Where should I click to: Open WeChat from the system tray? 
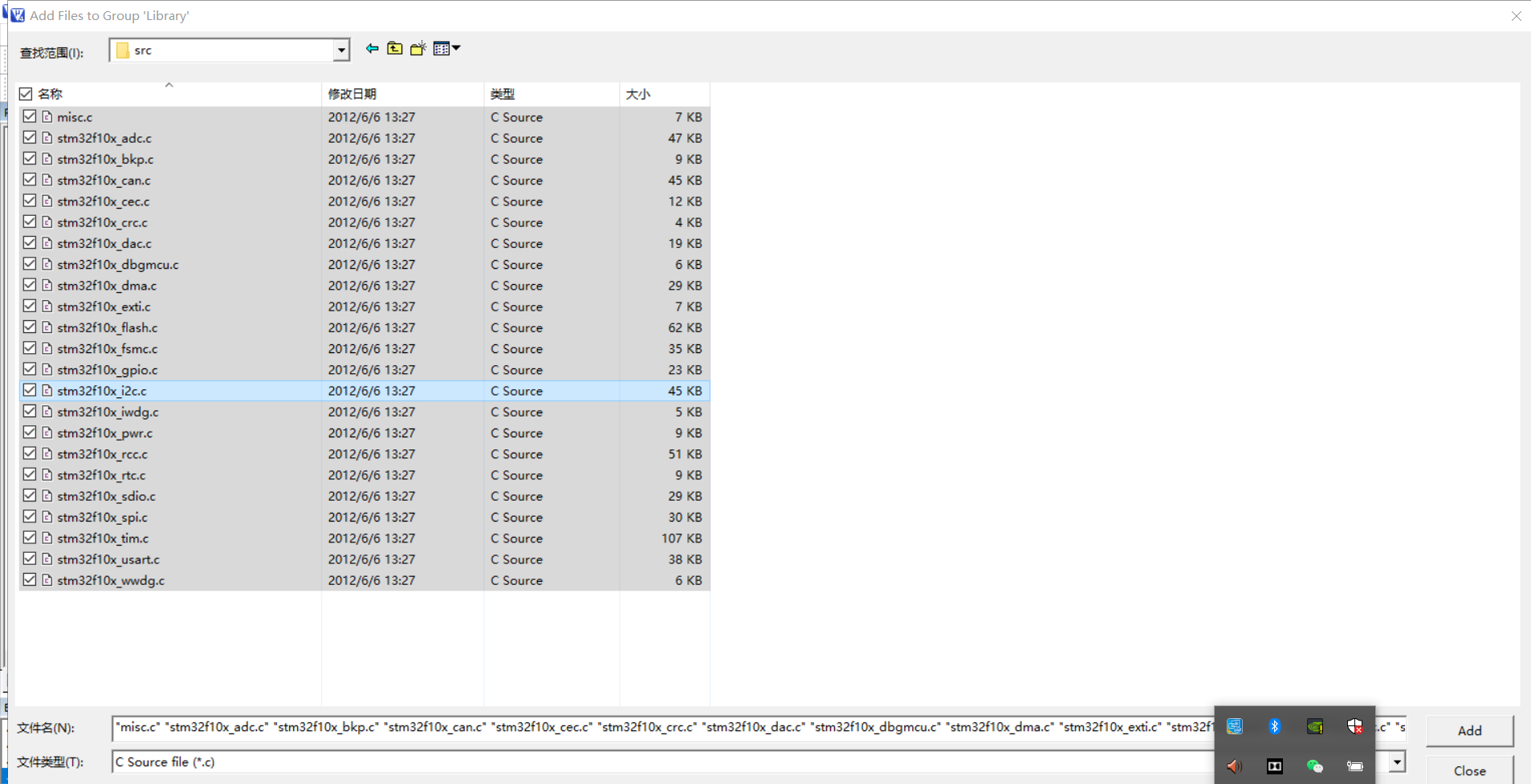click(1315, 766)
